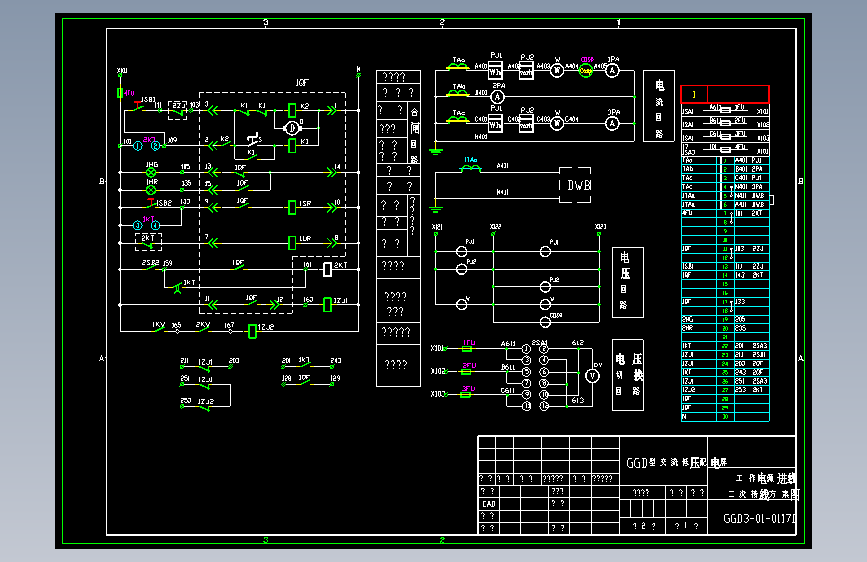The height and width of the screenshot is (562, 867).
Task: Select the A411 wire label
Action: (x=503, y=165)
